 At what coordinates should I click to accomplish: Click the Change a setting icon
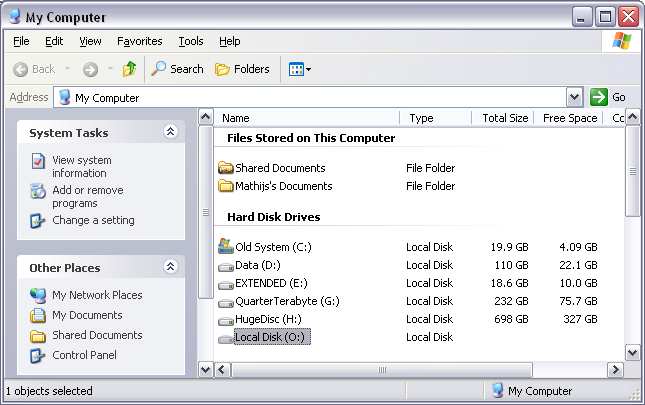click(38, 220)
